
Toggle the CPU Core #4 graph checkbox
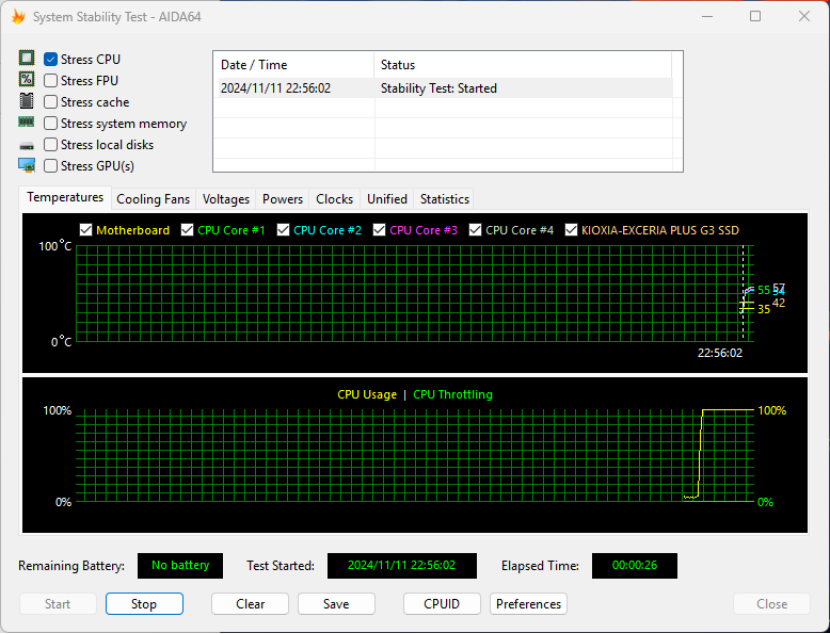pos(475,230)
